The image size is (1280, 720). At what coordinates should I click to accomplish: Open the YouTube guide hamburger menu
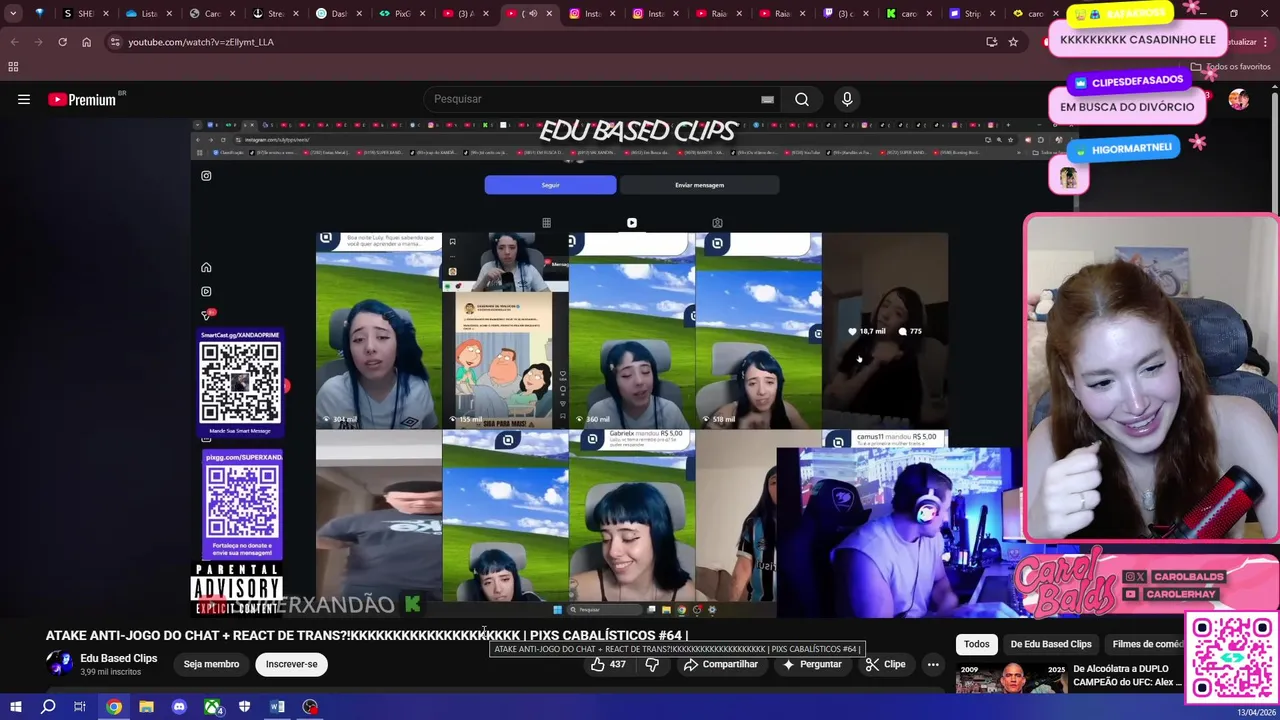click(x=24, y=99)
